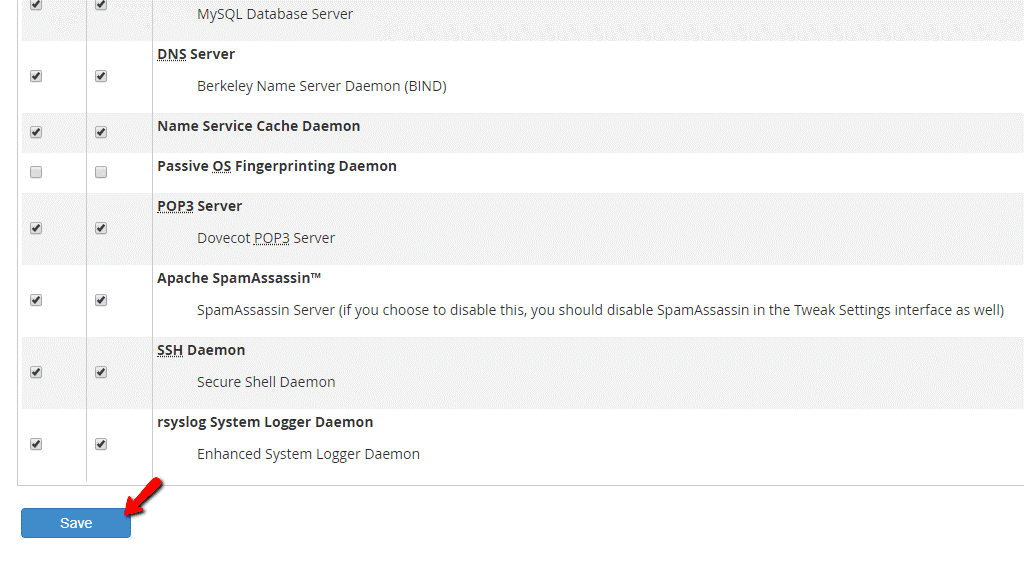Open the DNS glossary term definition
The image size is (1024, 576).
coord(170,54)
